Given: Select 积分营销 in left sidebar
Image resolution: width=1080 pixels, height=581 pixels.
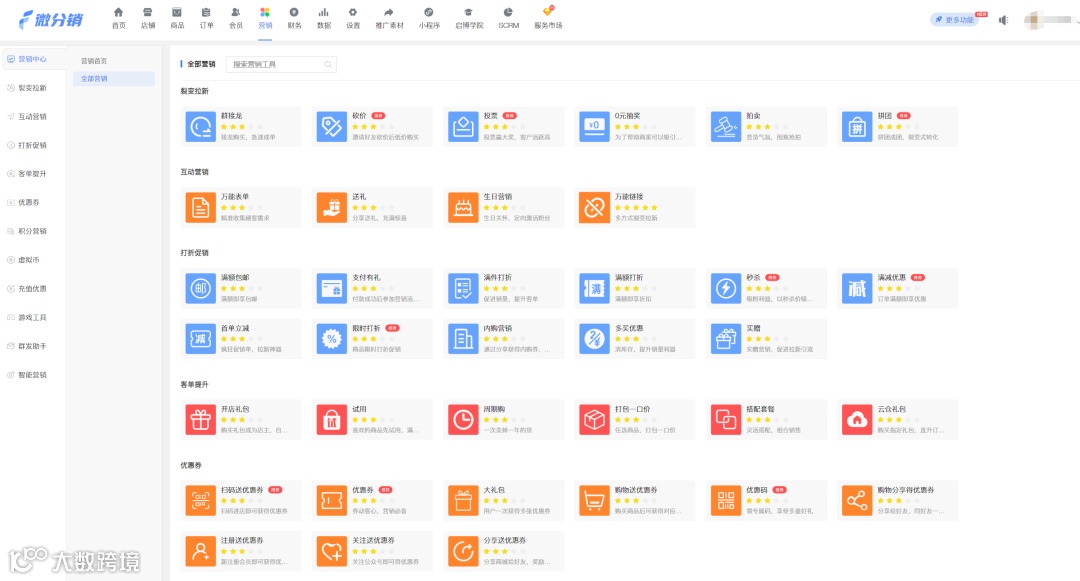Looking at the screenshot, I should [32, 231].
